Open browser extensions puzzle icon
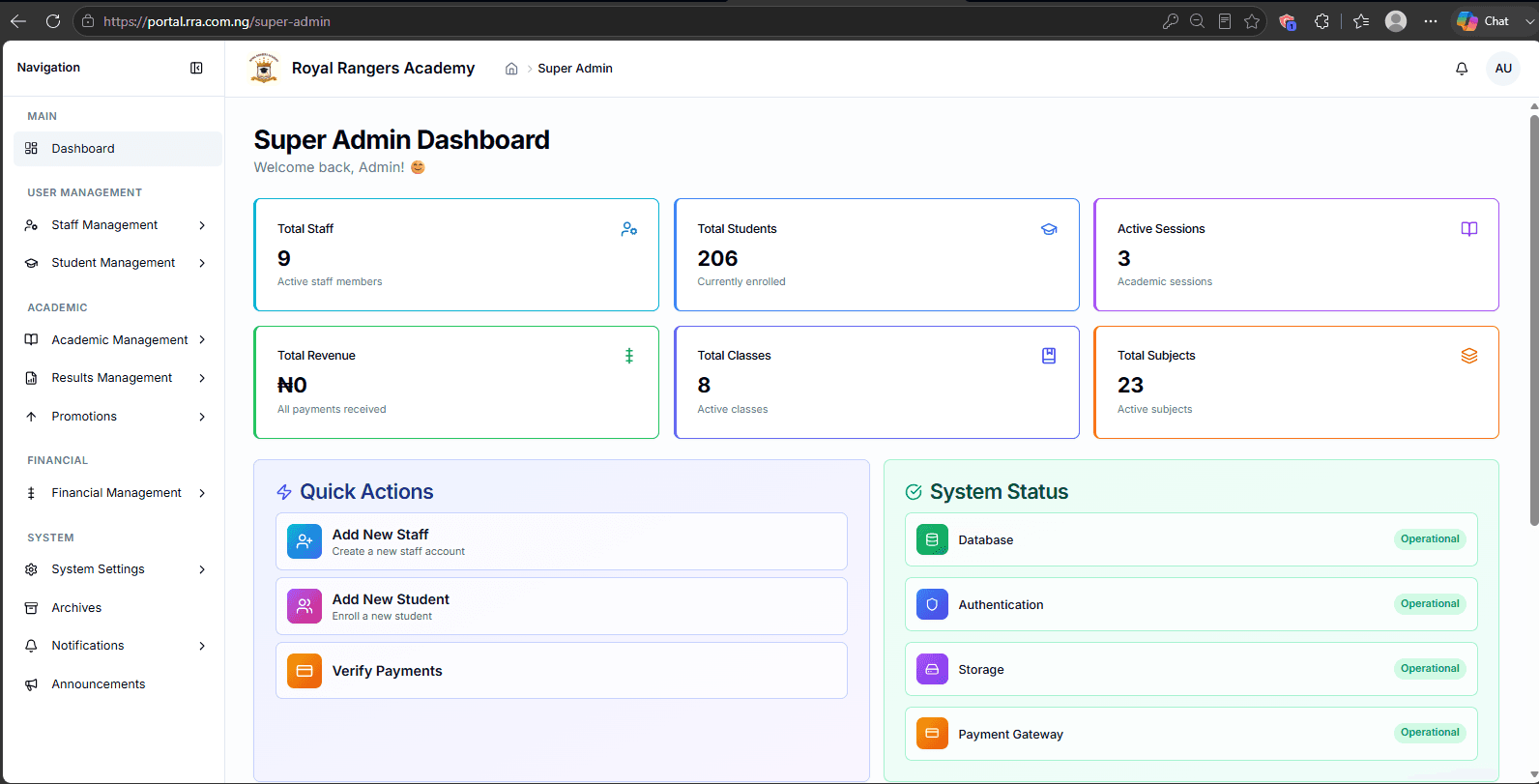The image size is (1539, 784). point(1321,21)
